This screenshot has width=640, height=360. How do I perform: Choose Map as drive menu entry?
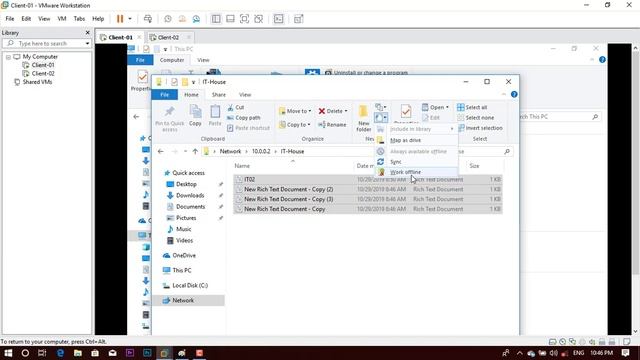point(416,140)
